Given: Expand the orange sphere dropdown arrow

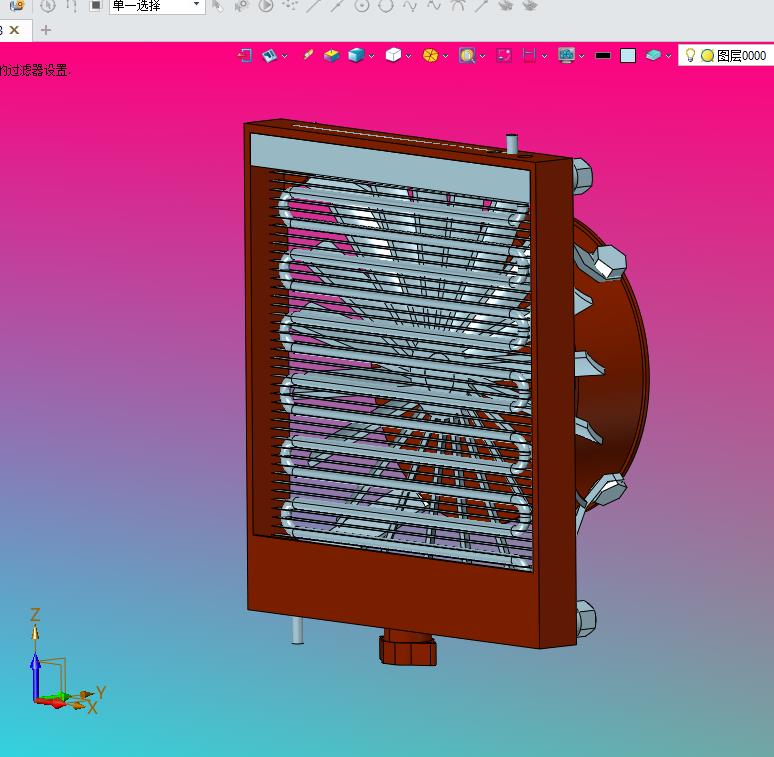Looking at the screenshot, I should pyautogui.click(x=445, y=56).
